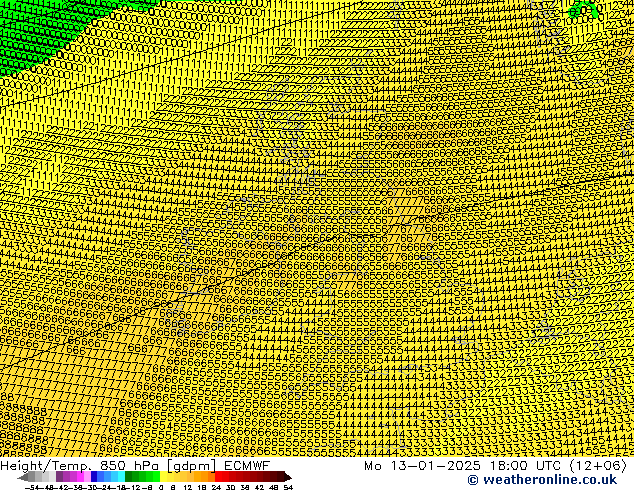634x490 pixels.
Task: Click the dark maroon right arrow of scale
Action: click(288, 477)
